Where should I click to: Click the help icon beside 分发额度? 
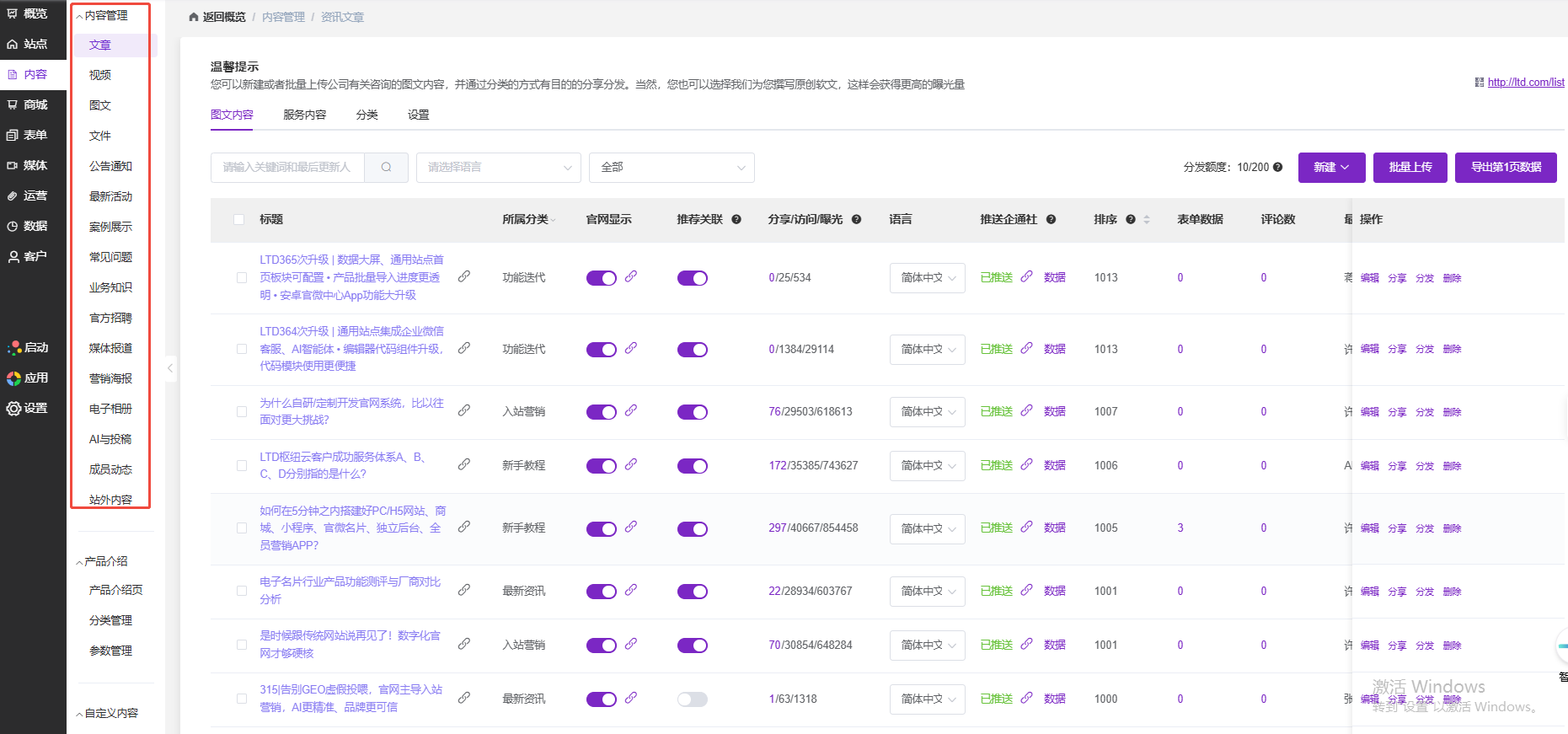coord(1277,168)
